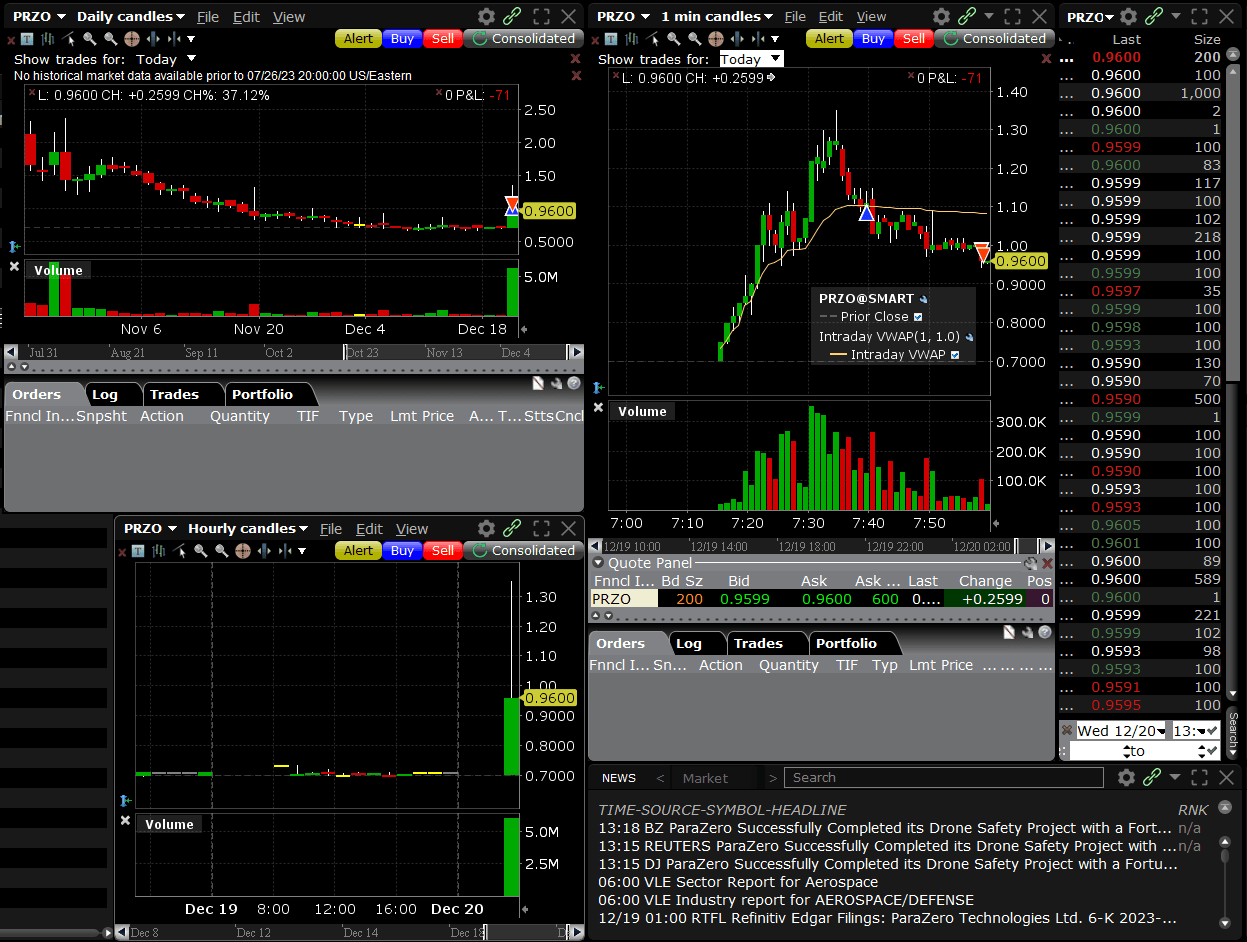
Task: Open the View menu in the Daily candles window
Action: coord(289,17)
